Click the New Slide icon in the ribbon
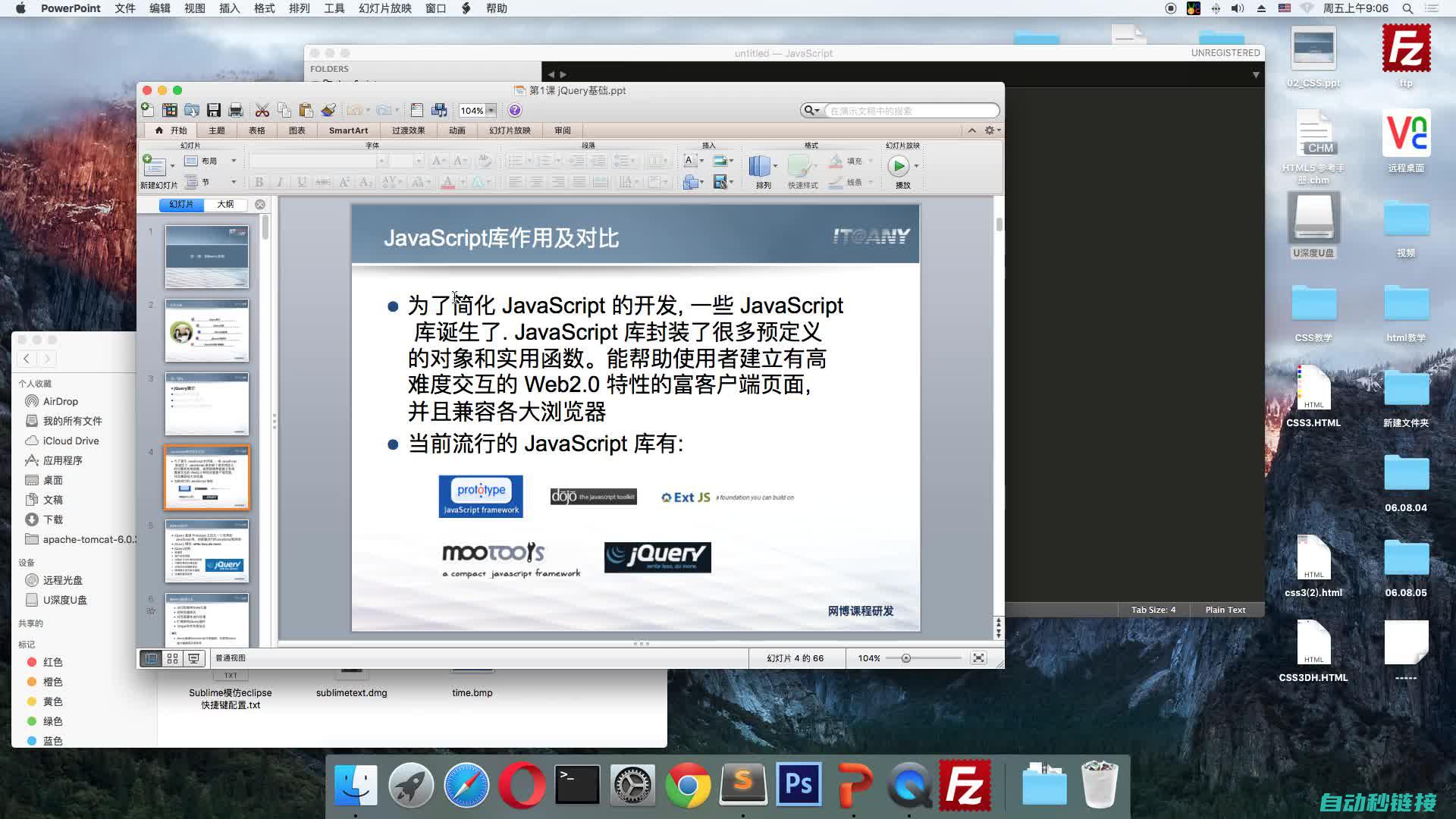1456x819 pixels. (154, 165)
